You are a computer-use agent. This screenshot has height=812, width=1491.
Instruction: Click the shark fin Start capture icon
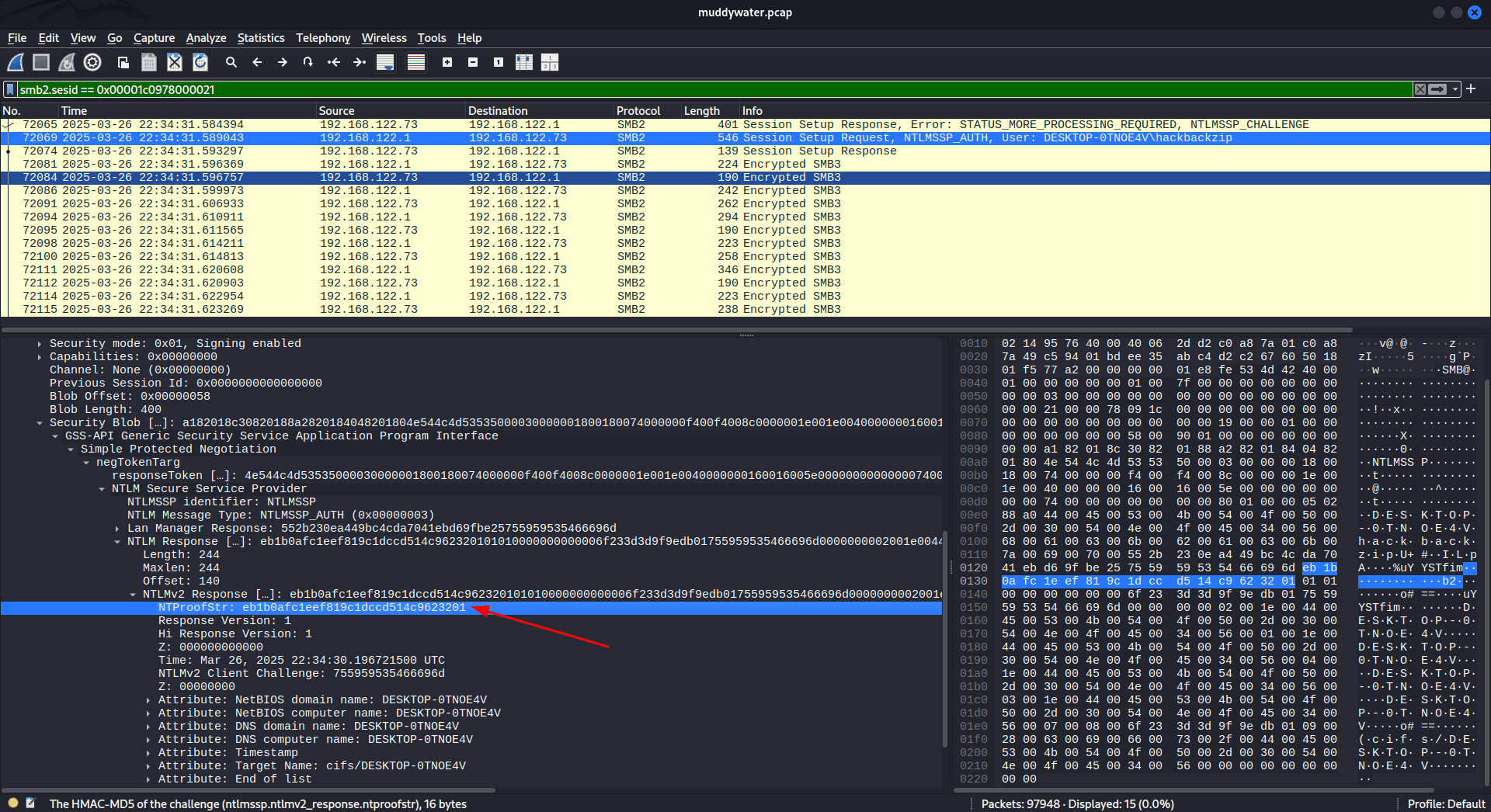click(x=16, y=62)
